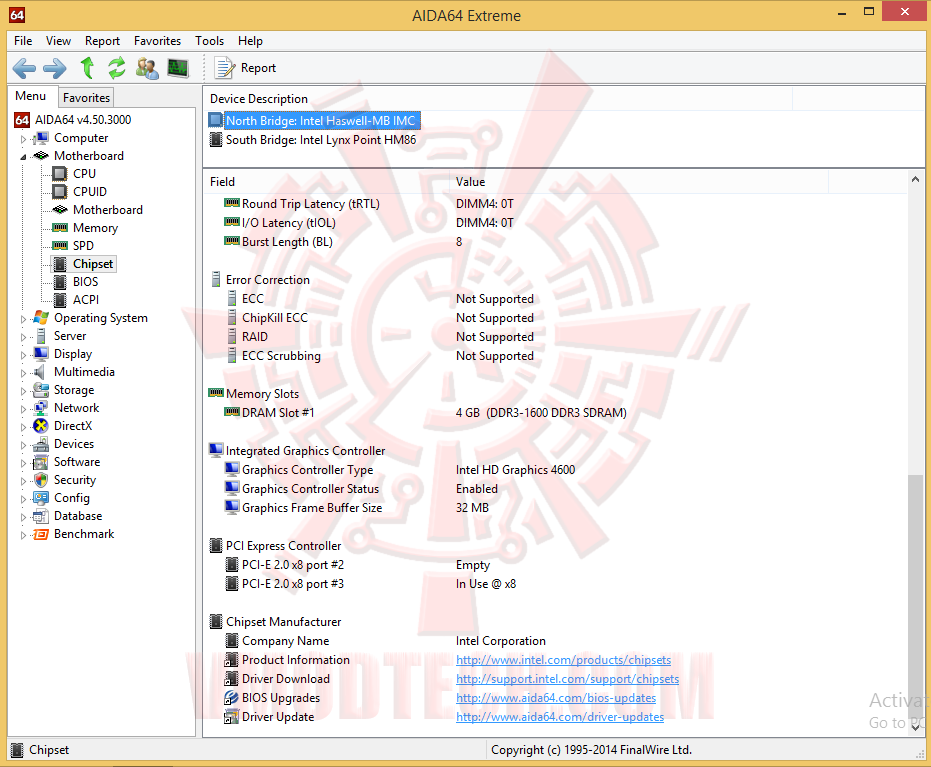The height and width of the screenshot is (767, 931).
Task: Select South Bridge: Intel Lynx Point HM86
Action: coord(321,140)
